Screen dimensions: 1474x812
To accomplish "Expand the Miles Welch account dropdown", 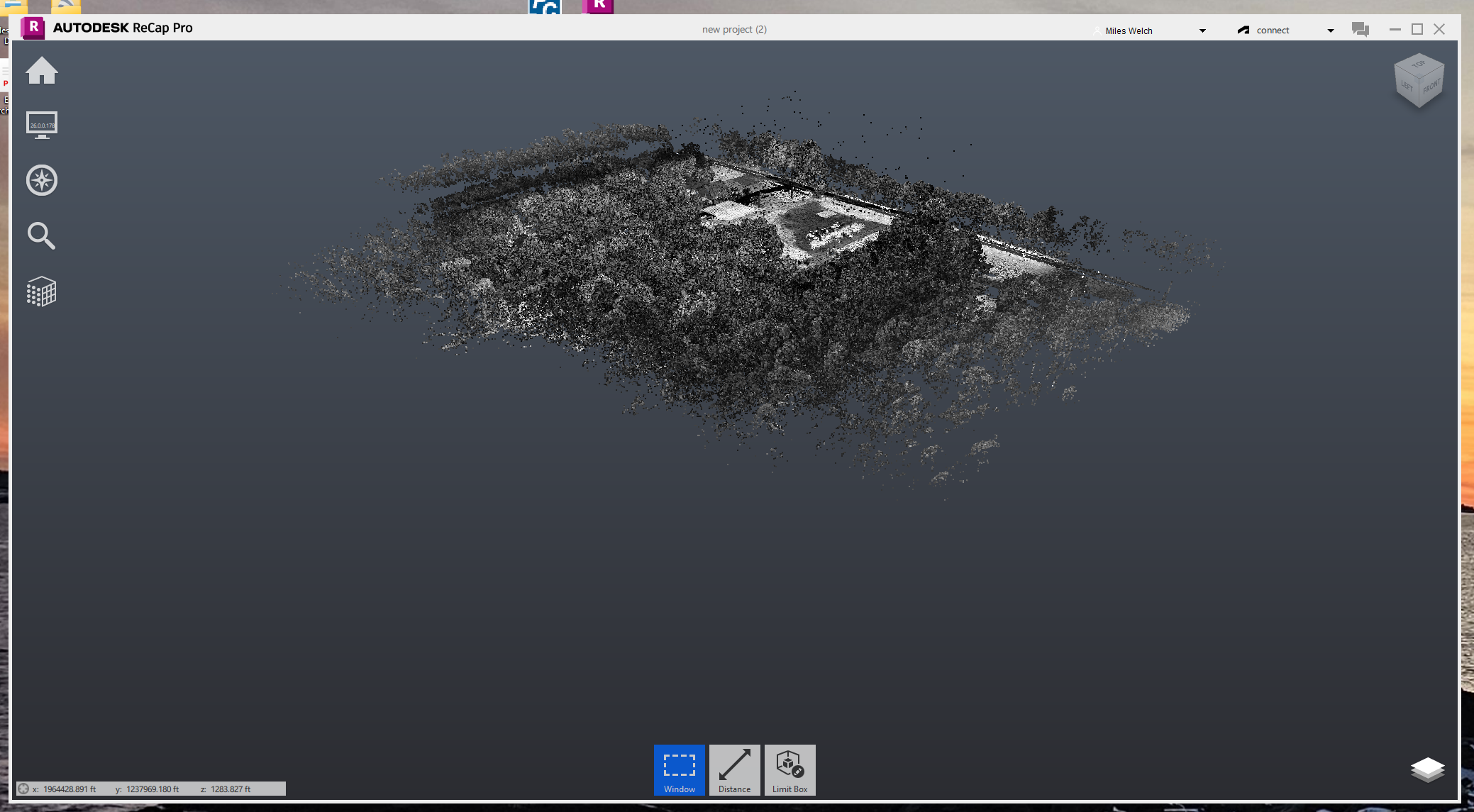I will [x=1202, y=30].
